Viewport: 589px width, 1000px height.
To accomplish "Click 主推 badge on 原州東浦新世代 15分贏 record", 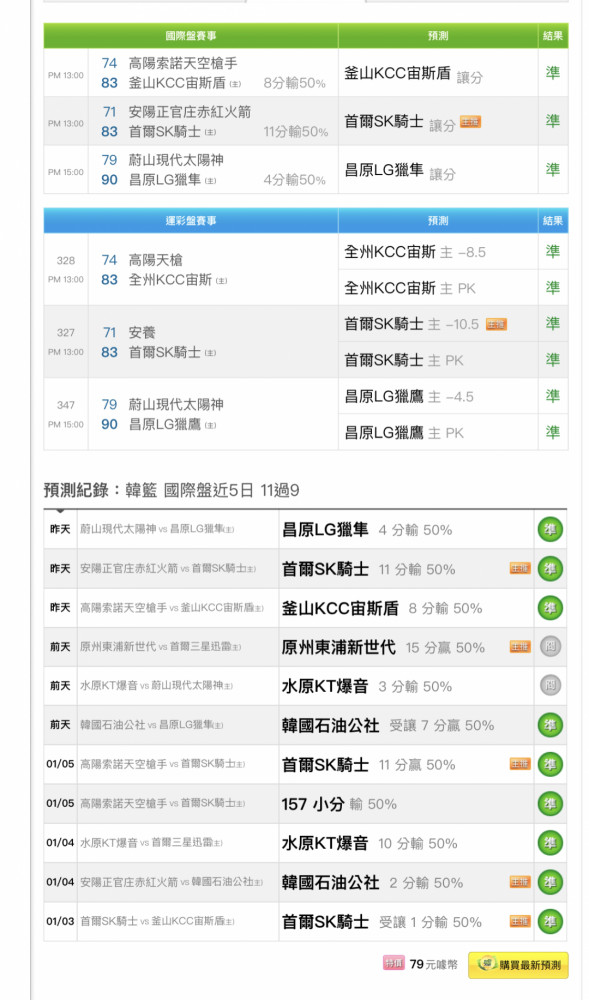I will point(520,647).
